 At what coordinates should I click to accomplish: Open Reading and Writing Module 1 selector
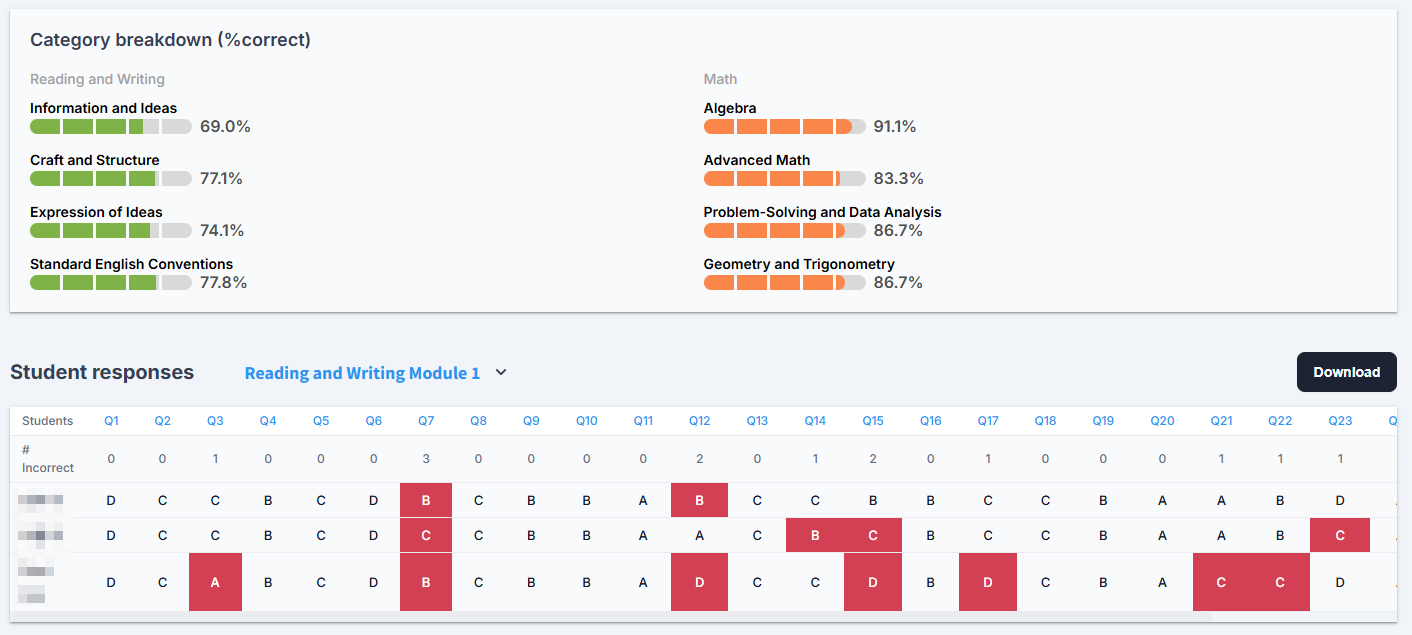point(362,373)
